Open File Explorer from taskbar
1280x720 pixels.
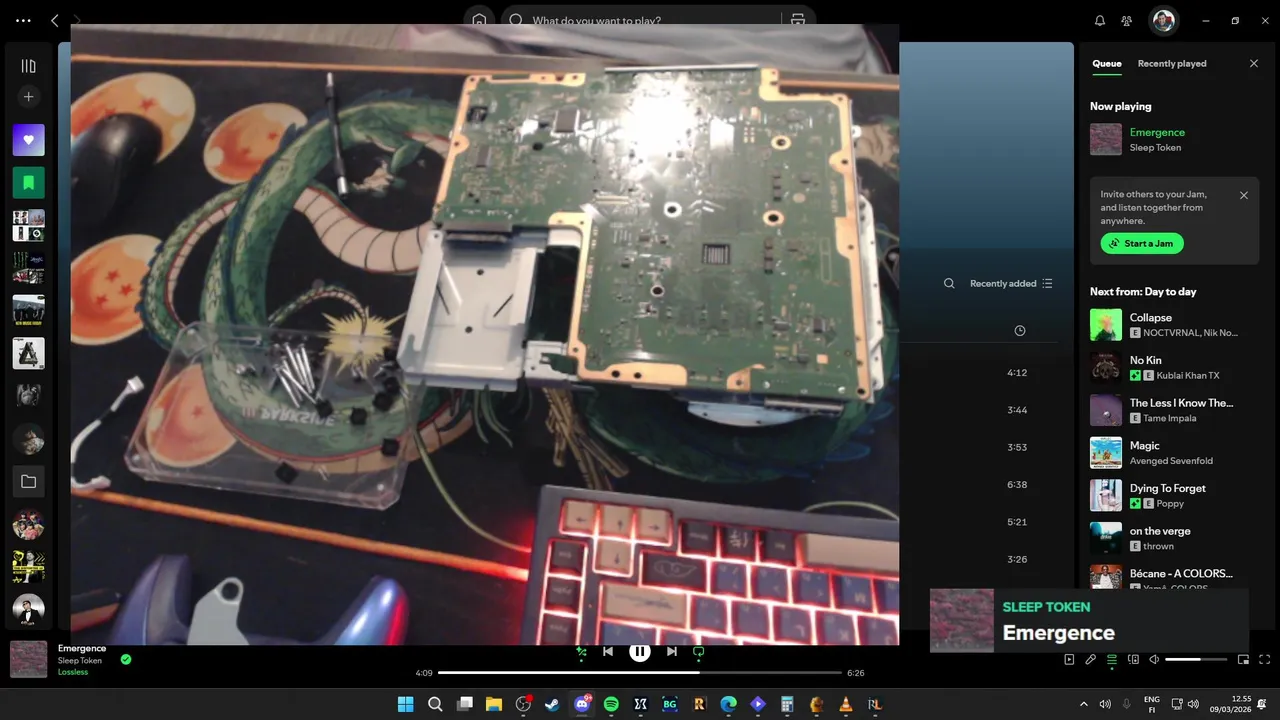(493, 704)
